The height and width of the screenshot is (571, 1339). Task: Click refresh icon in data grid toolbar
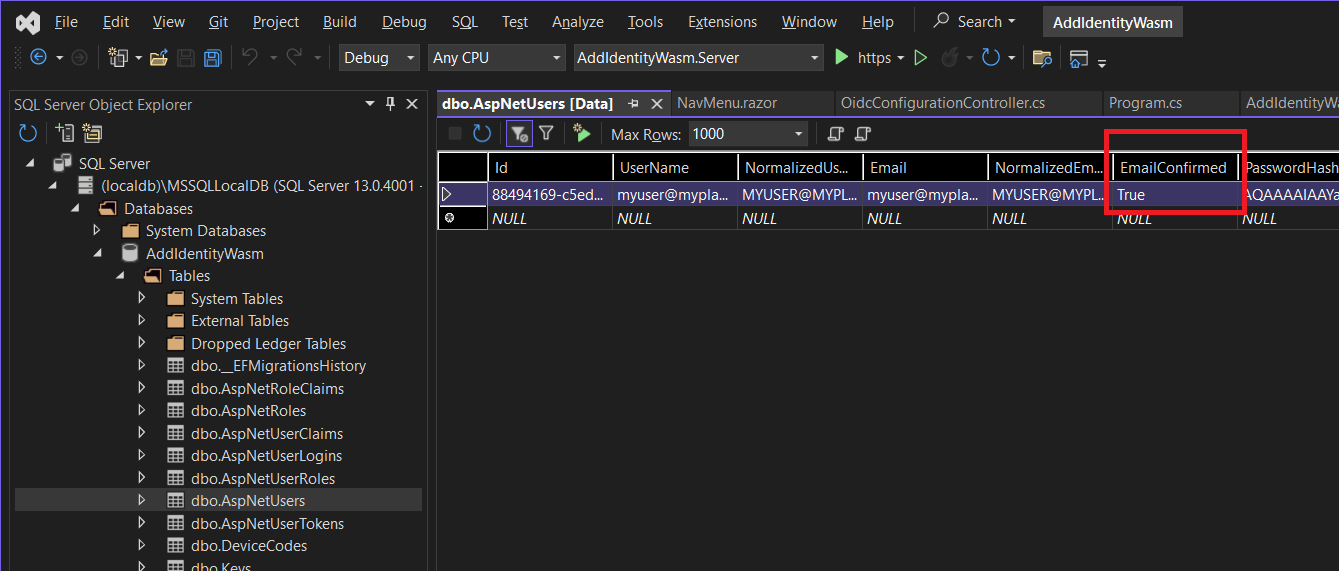(482, 133)
